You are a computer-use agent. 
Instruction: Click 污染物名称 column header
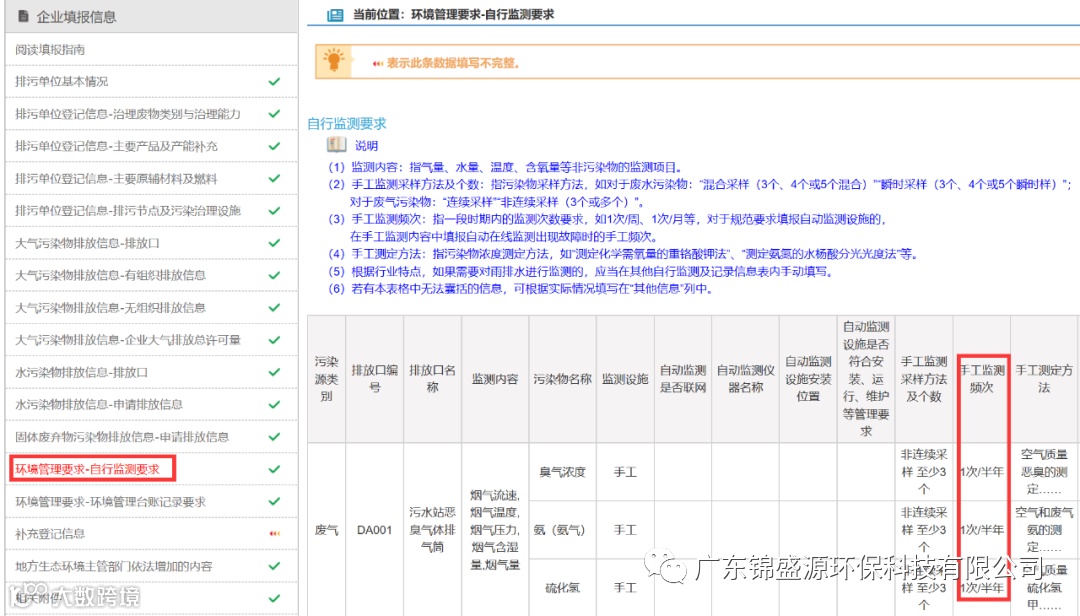(562, 379)
